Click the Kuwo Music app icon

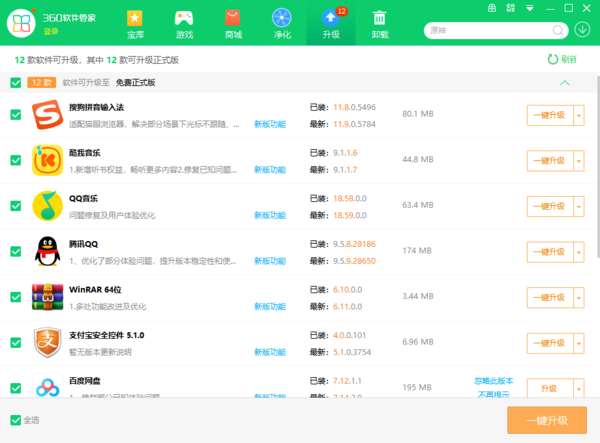(47, 161)
